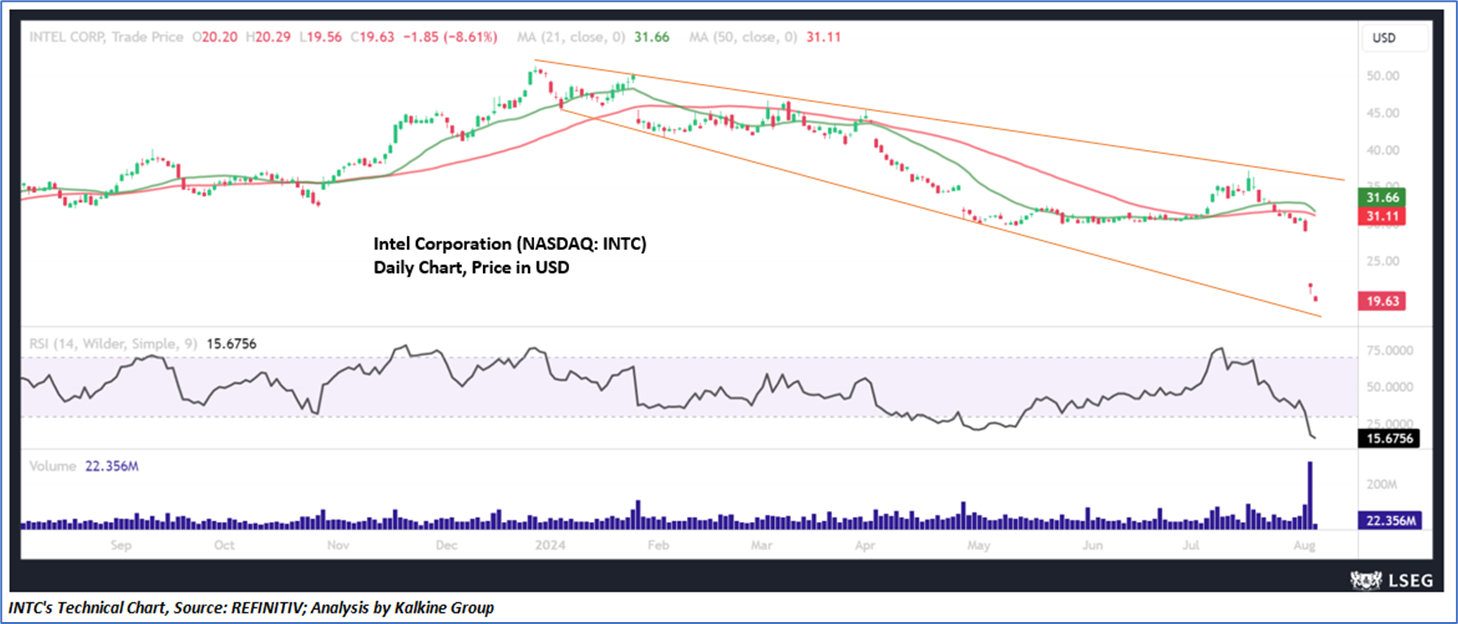Click the Apr label on time axis
The height and width of the screenshot is (624, 1458).
click(x=867, y=546)
